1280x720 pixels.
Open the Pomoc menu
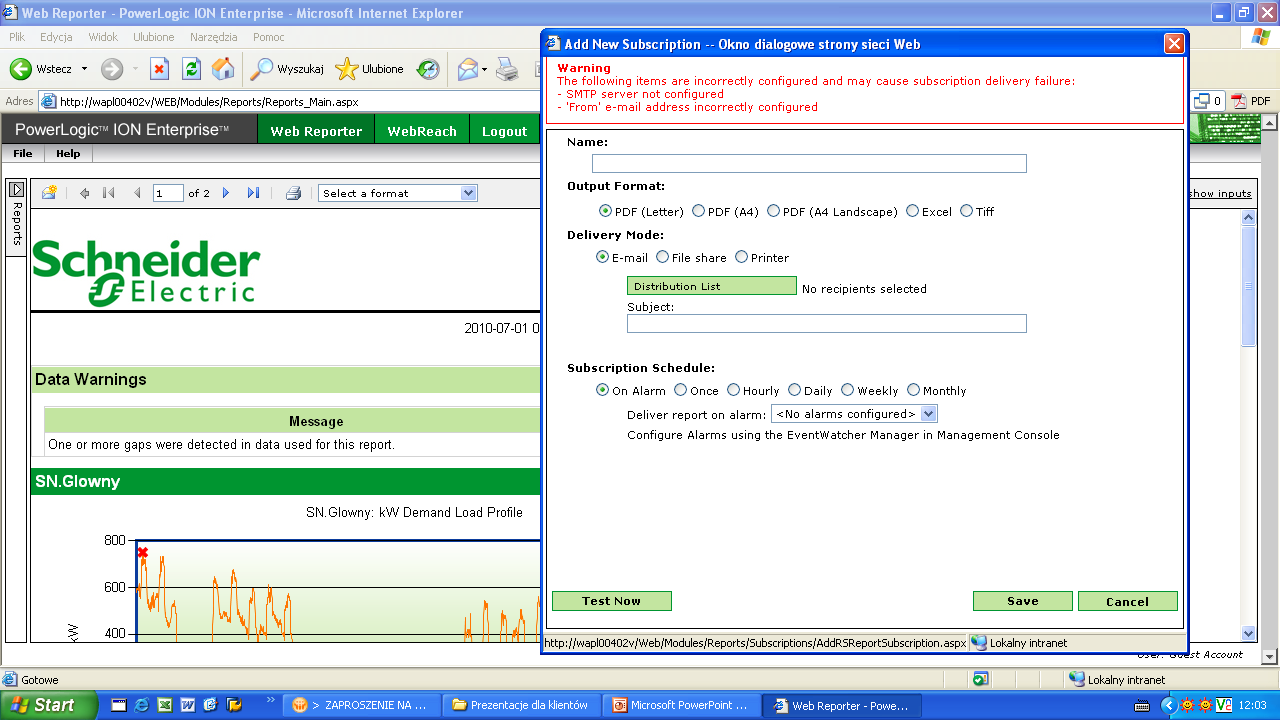tap(268, 37)
